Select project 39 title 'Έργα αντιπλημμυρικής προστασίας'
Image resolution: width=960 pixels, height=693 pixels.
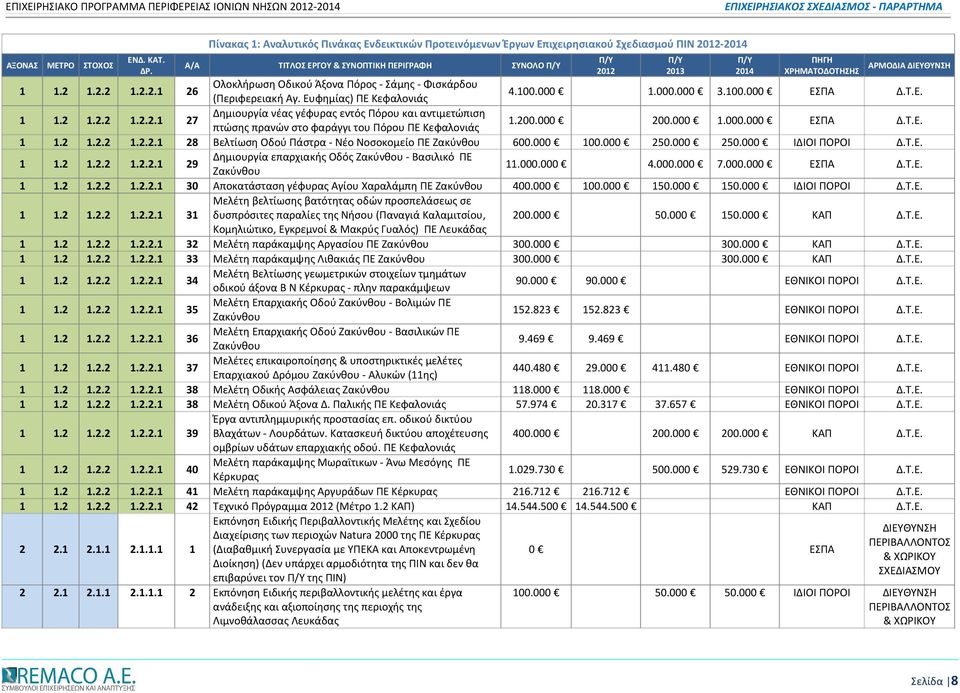[350, 433]
